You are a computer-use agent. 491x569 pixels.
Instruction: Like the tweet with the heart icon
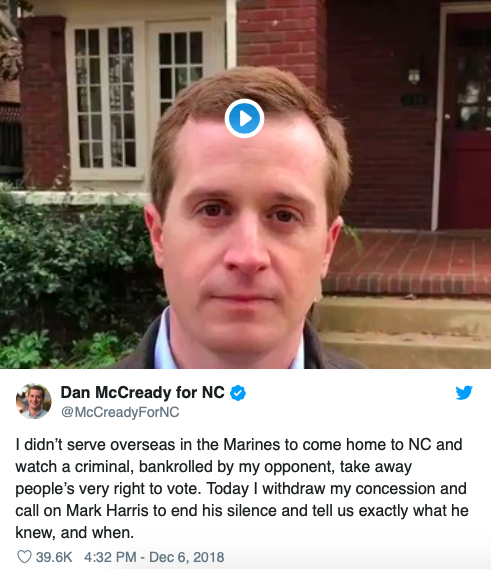(x=24, y=557)
